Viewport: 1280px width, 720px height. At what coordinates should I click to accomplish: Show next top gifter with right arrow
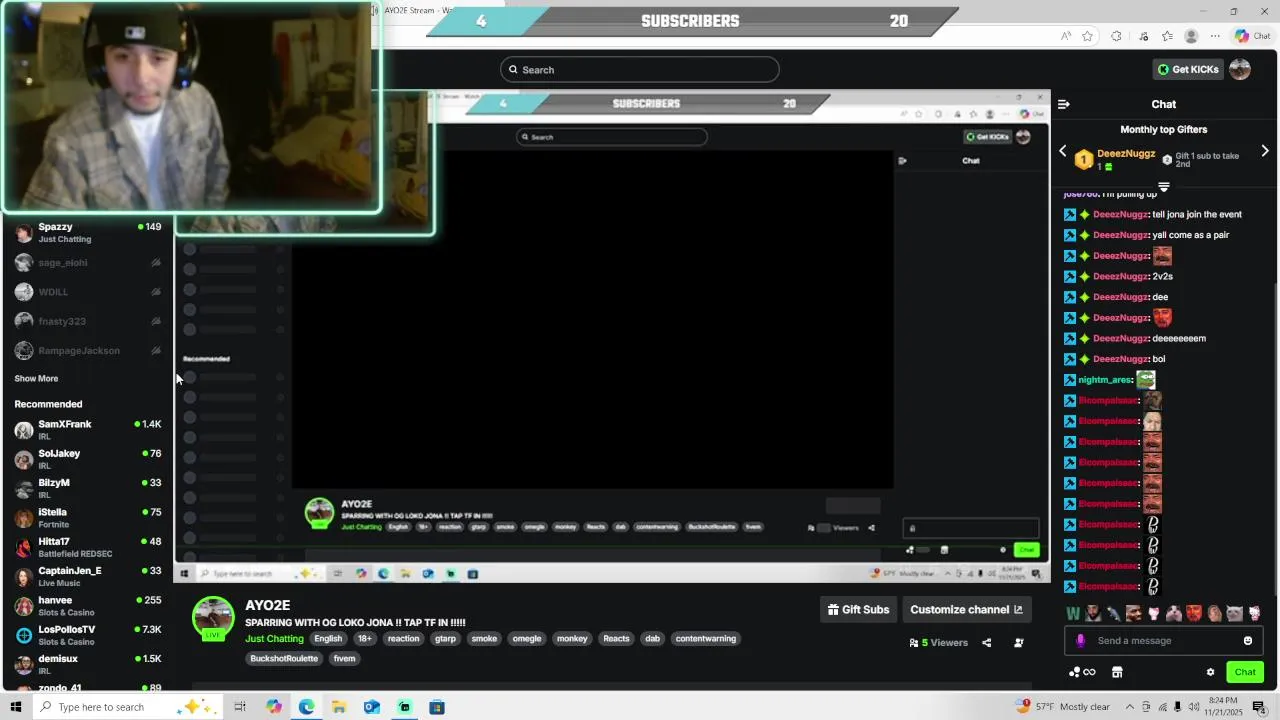(1265, 151)
